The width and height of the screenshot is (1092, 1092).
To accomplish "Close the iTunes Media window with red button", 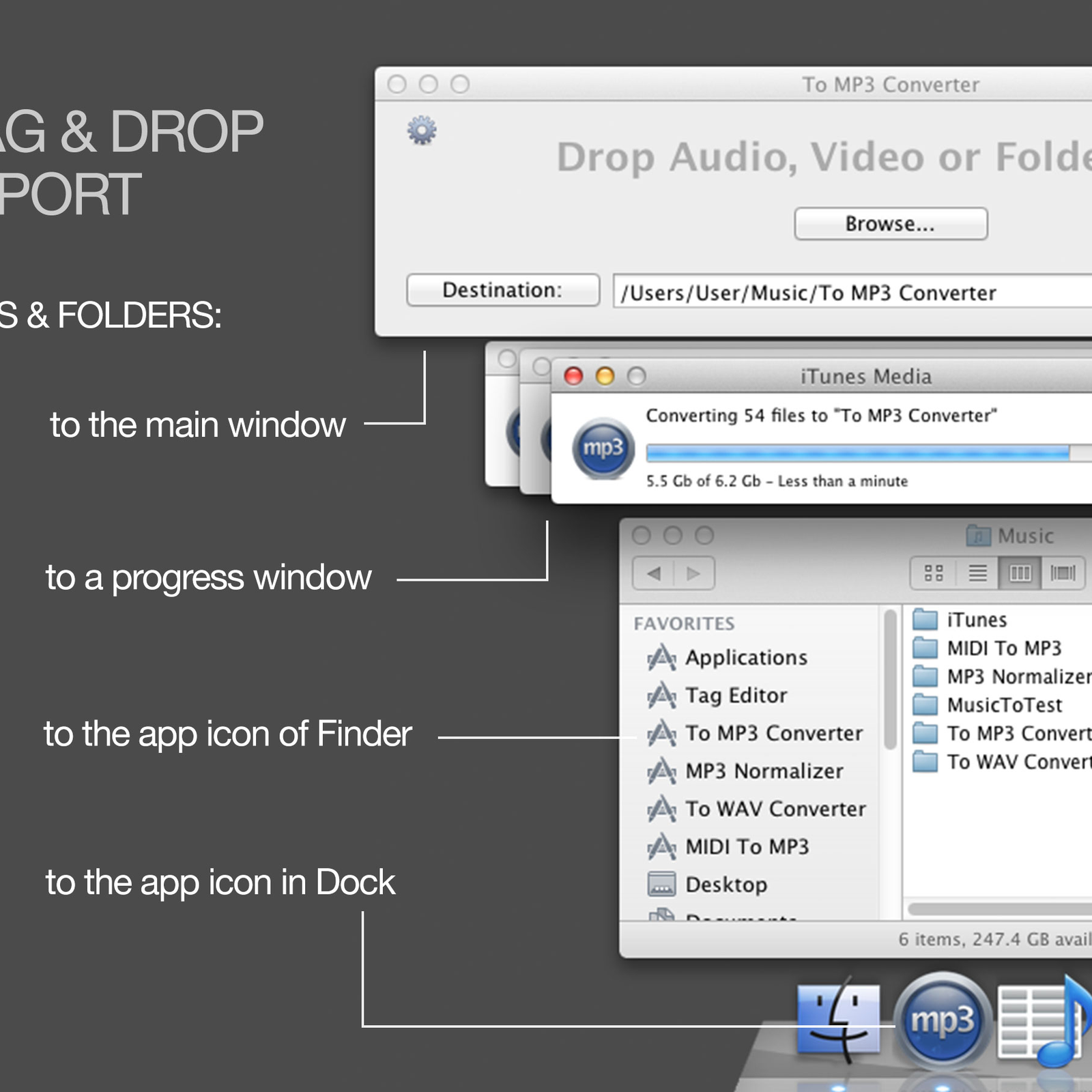I will (x=573, y=376).
